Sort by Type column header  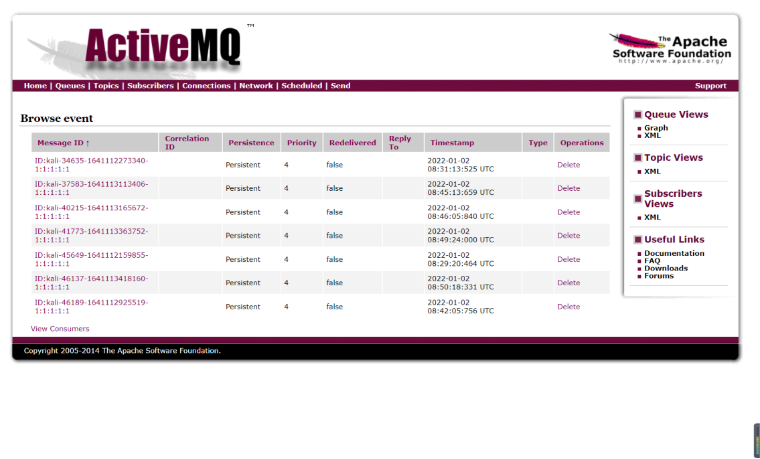click(538, 143)
